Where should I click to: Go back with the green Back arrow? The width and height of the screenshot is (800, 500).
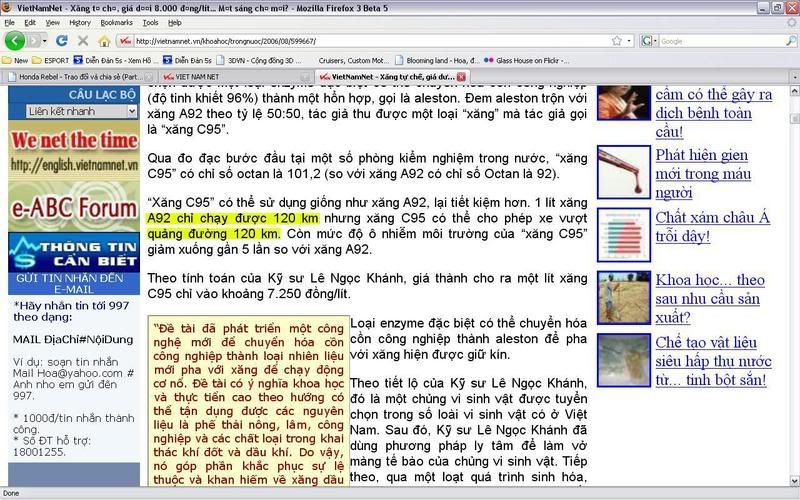(x=15, y=41)
